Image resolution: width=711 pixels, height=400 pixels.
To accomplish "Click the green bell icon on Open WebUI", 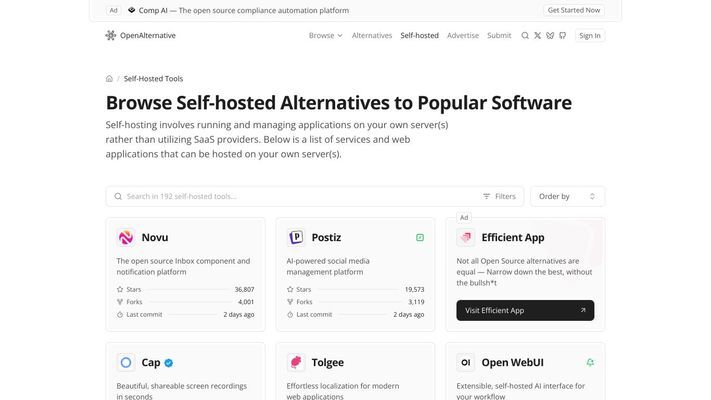I will [590, 362].
